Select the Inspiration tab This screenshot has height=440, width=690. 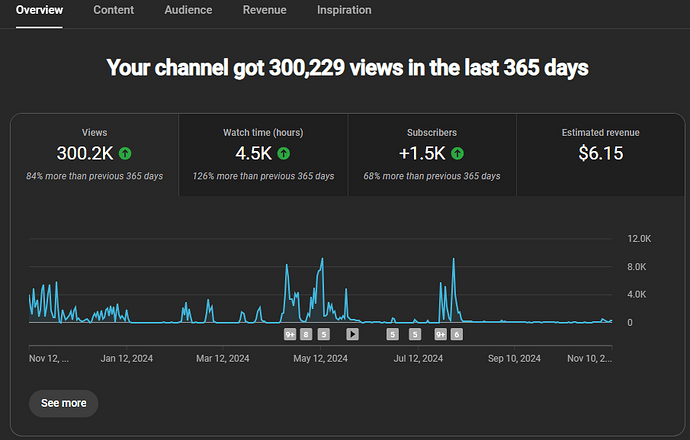344,10
